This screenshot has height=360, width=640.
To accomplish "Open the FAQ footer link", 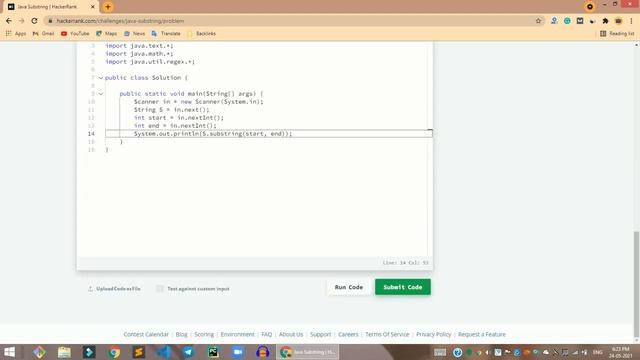I will tap(267, 334).
